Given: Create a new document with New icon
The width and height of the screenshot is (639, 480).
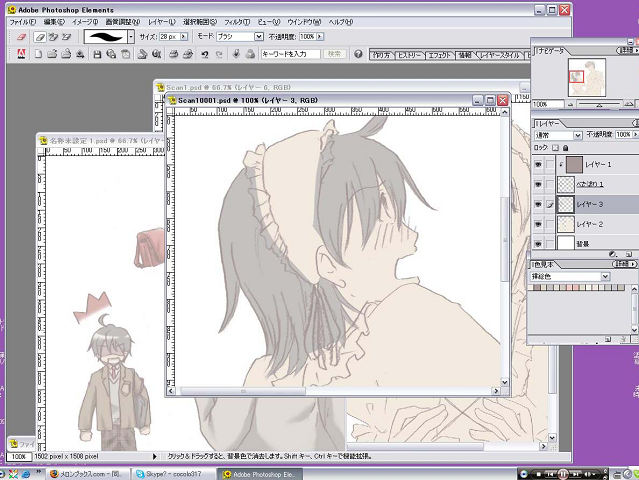Looking at the screenshot, I should [x=38, y=54].
